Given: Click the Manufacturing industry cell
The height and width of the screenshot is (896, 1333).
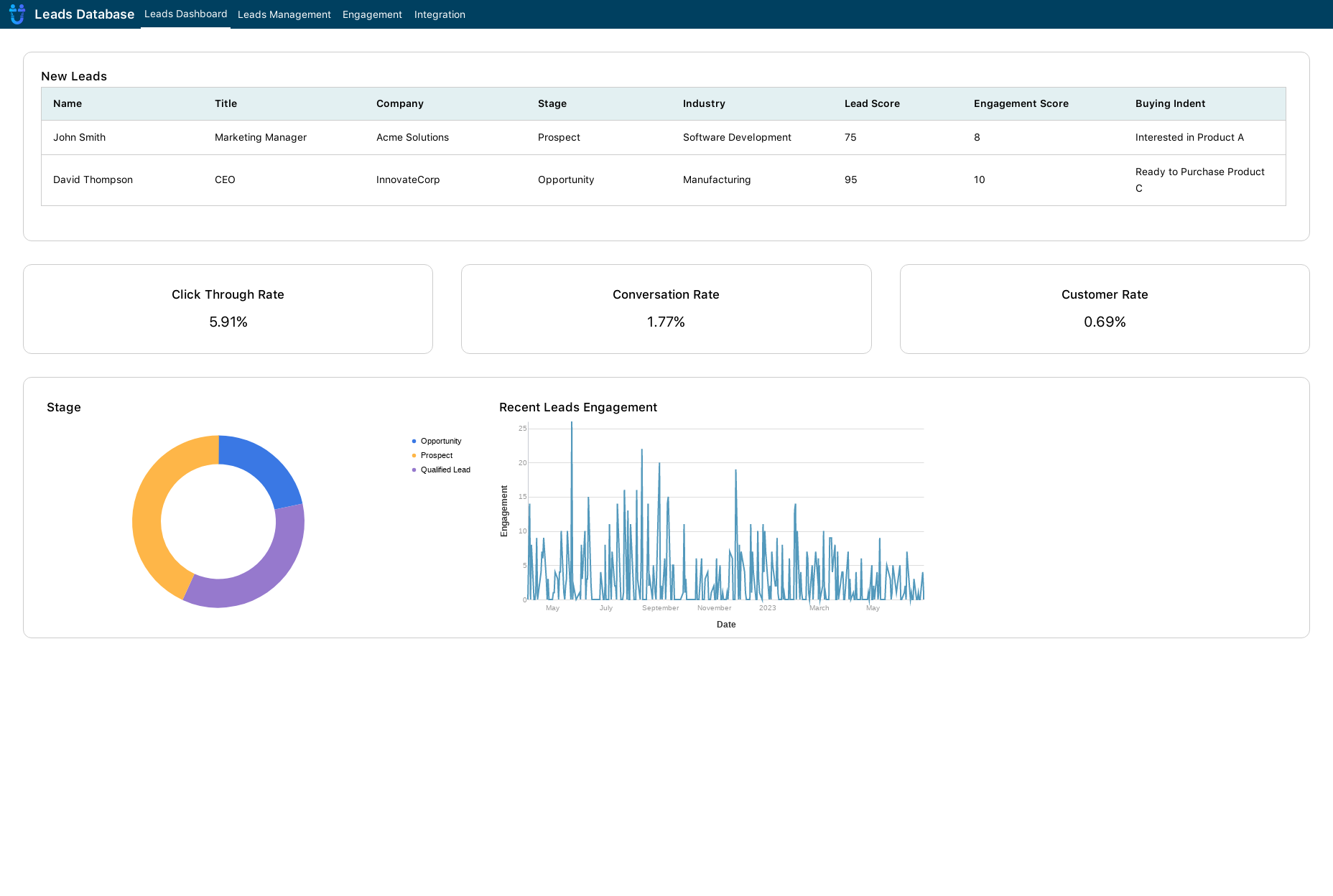Looking at the screenshot, I should pyautogui.click(x=717, y=179).
